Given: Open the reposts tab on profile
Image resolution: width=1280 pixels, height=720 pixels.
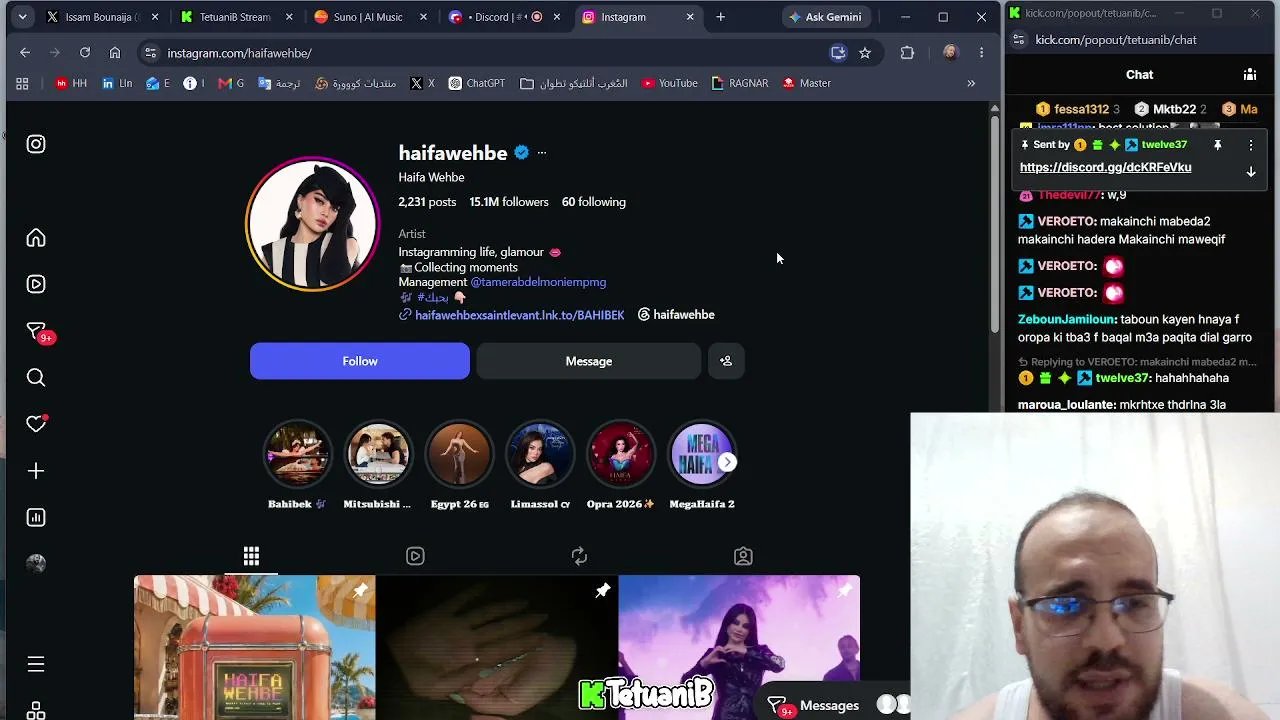Looking at the screenshot, I should [579, 556].
